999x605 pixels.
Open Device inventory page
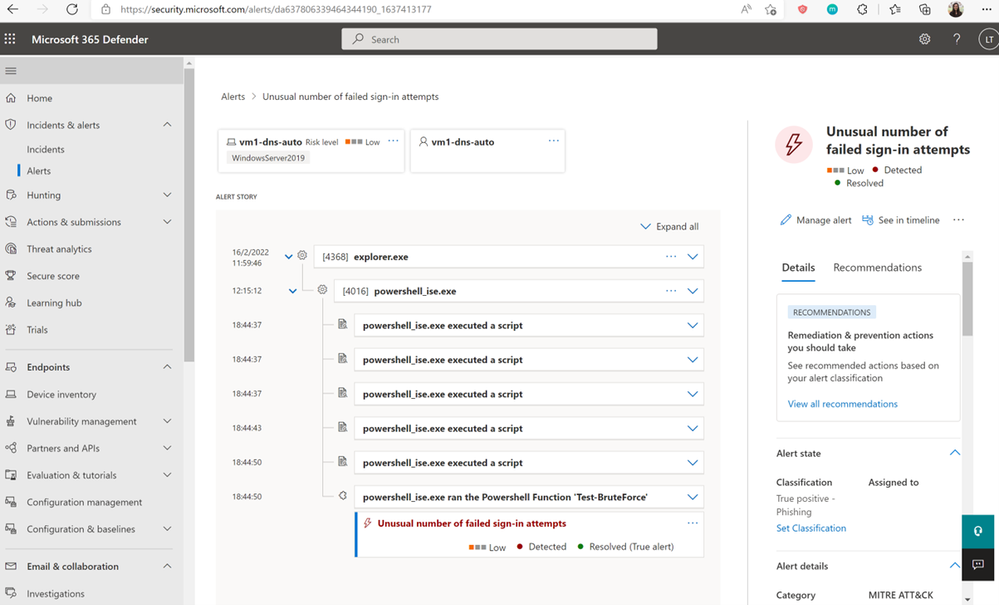tap(61, 394)
